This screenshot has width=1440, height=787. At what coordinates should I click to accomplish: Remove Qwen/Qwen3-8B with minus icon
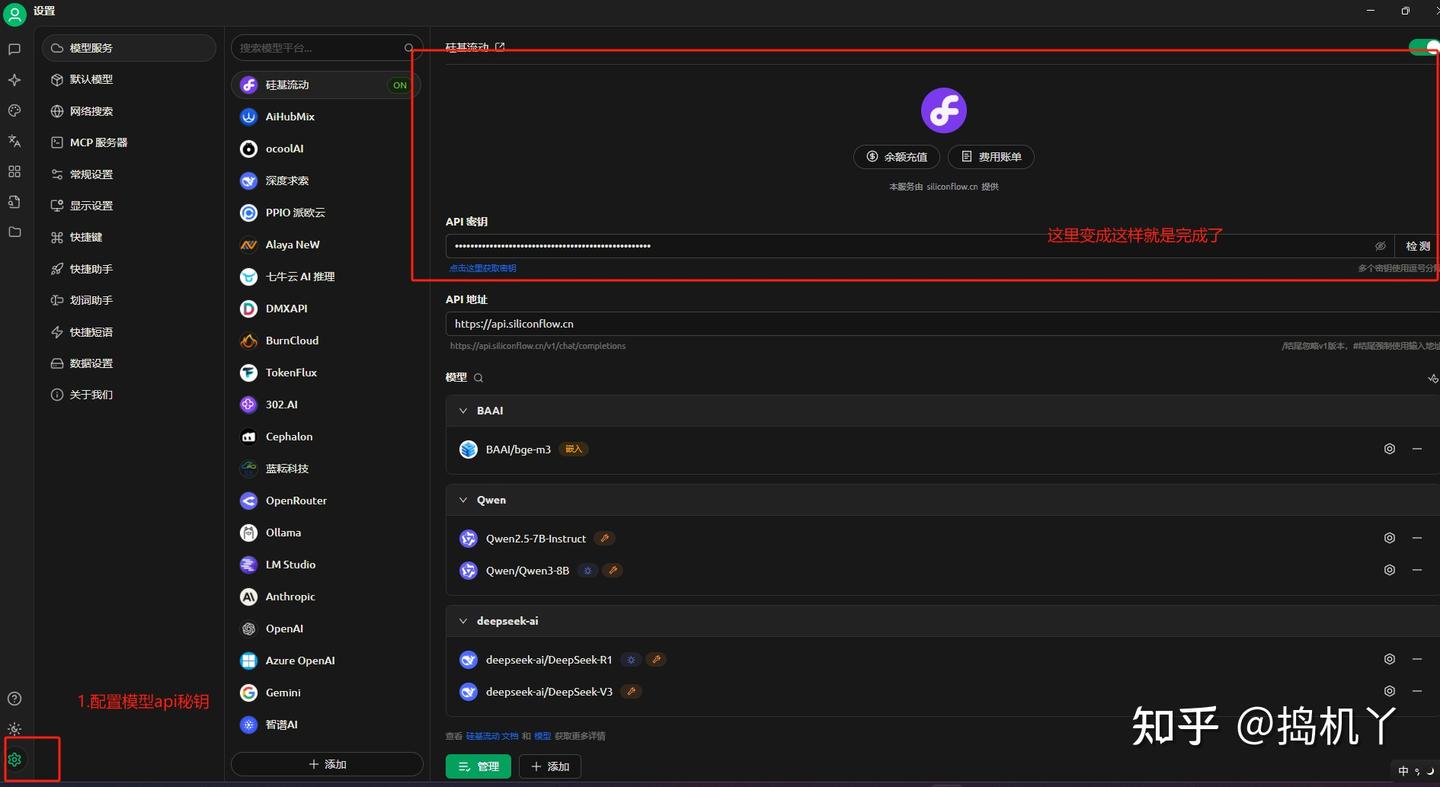[x=1417, y=570]
